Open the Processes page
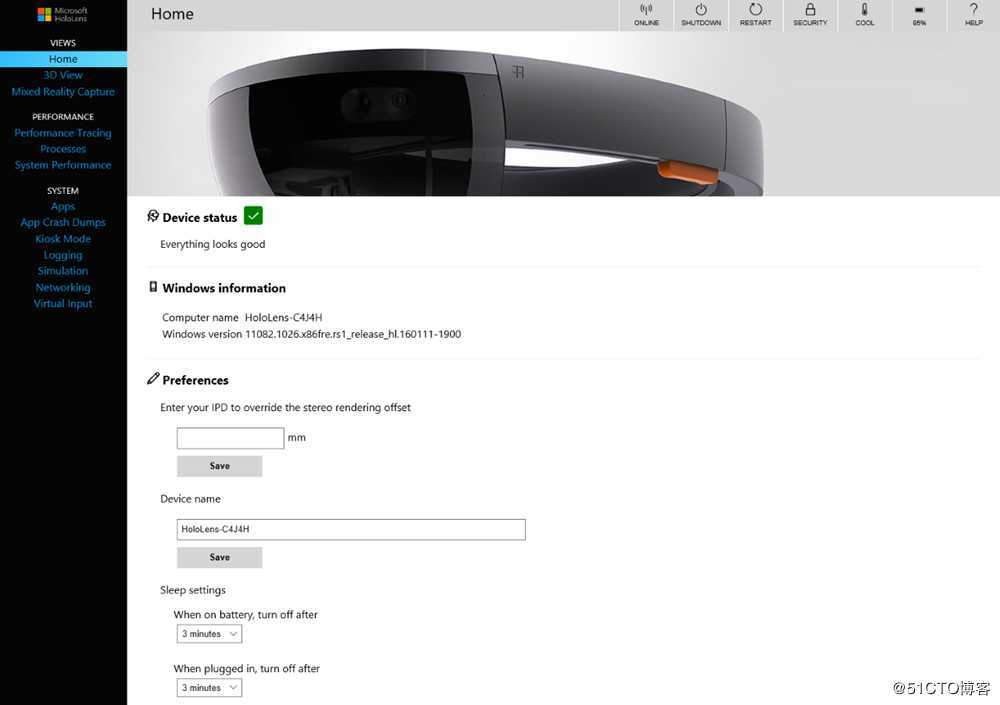Viewport: 1000px width, 705px height. point(63,149)
